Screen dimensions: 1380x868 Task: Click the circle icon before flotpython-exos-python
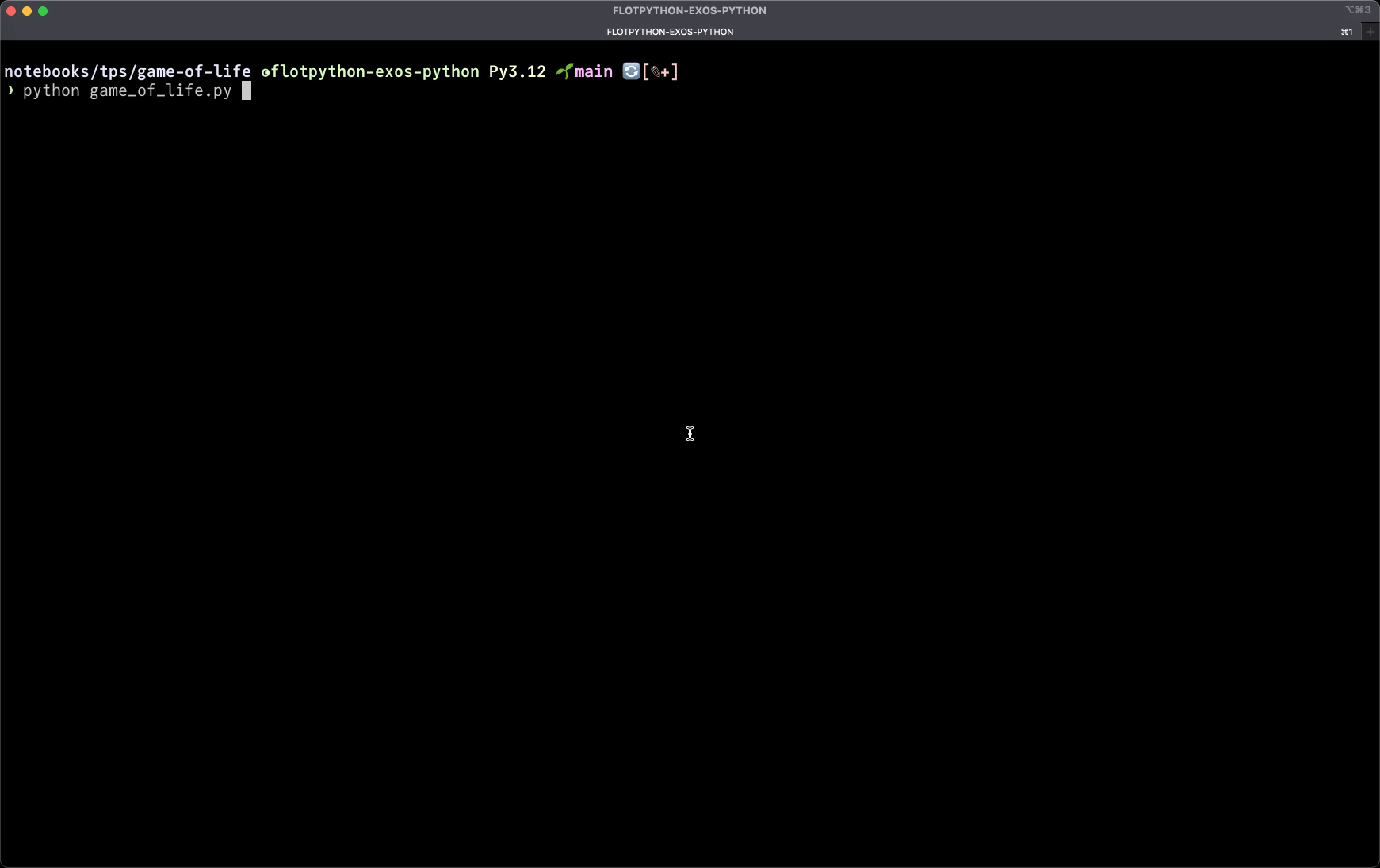coord(266,72)
